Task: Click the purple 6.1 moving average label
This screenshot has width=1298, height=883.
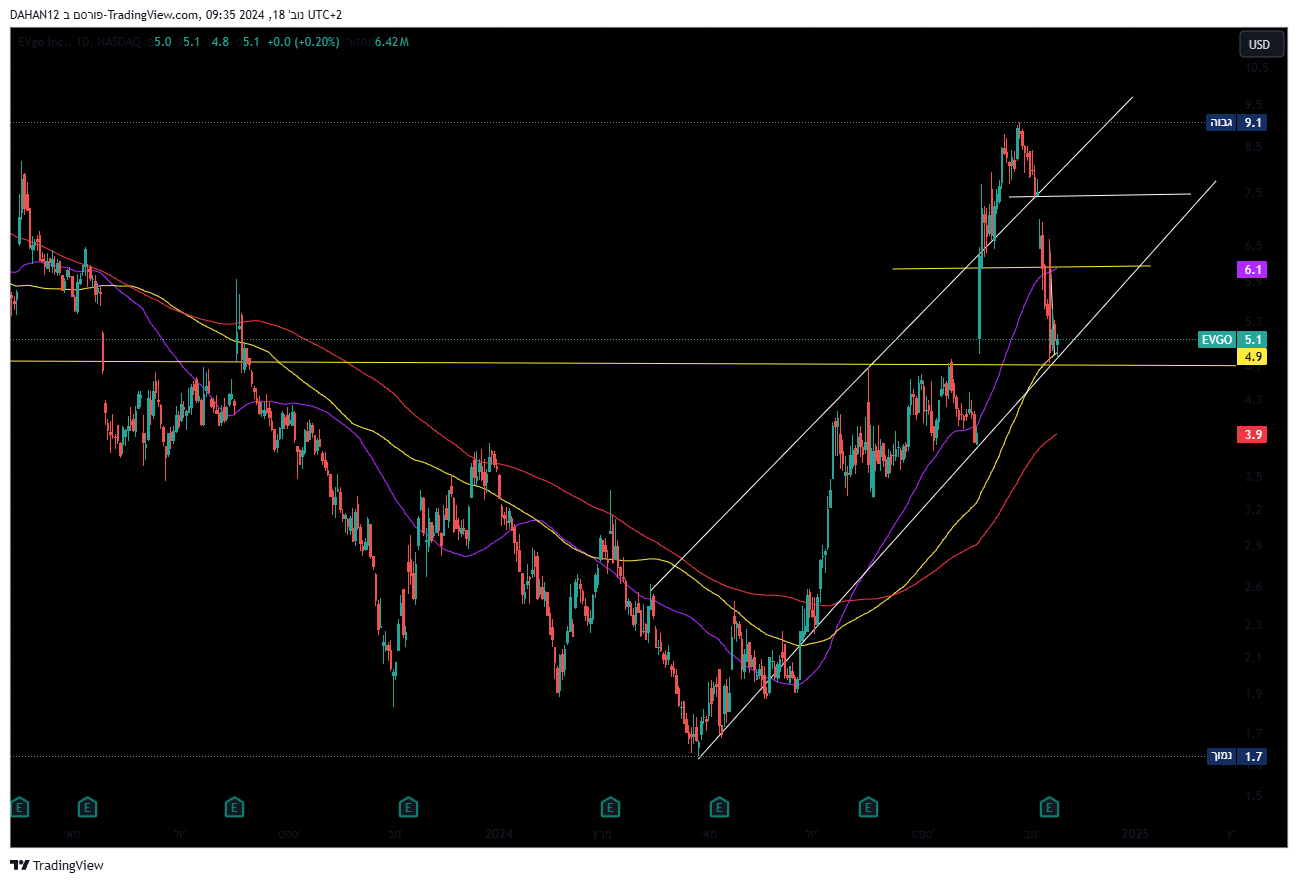Action: [1253, 270]
